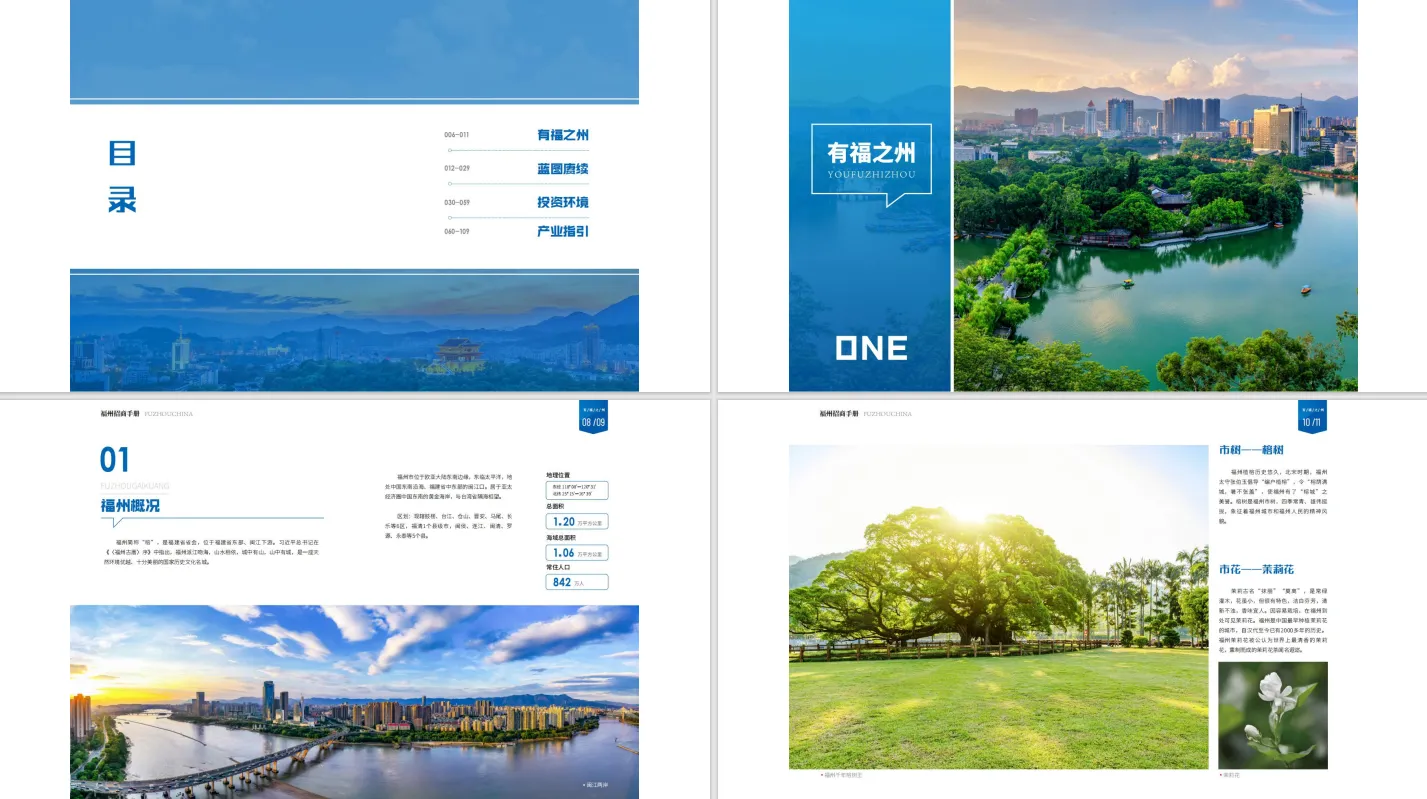The height and width of the screenshot is (799, 1427).
Task: Click the 地理位置 label
Action: coord(558,476)
